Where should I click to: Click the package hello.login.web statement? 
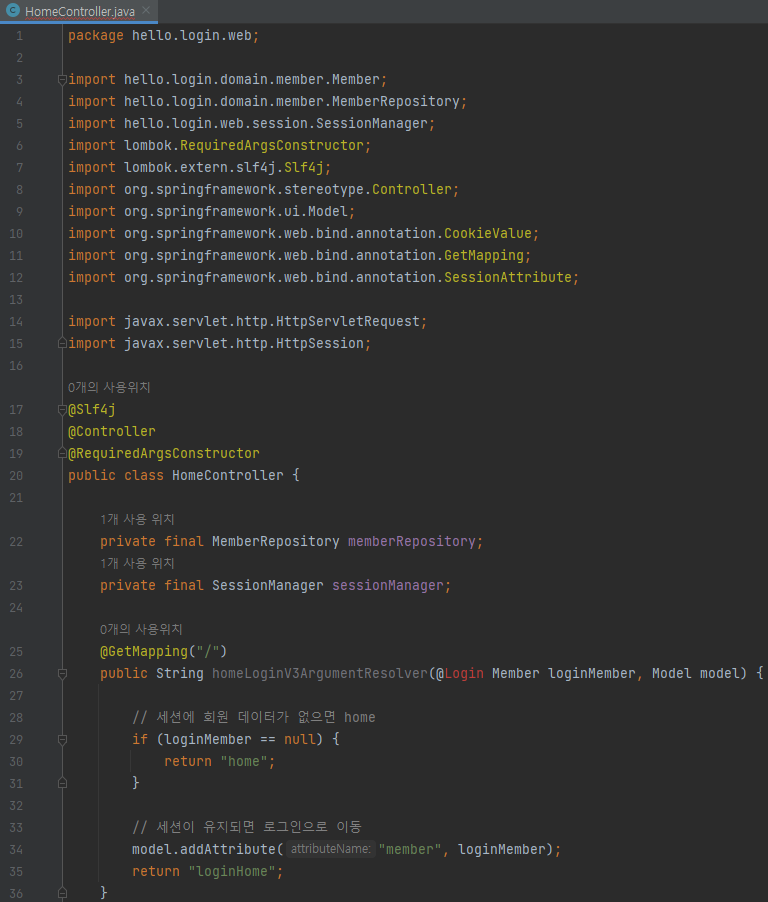pos(163,36)
